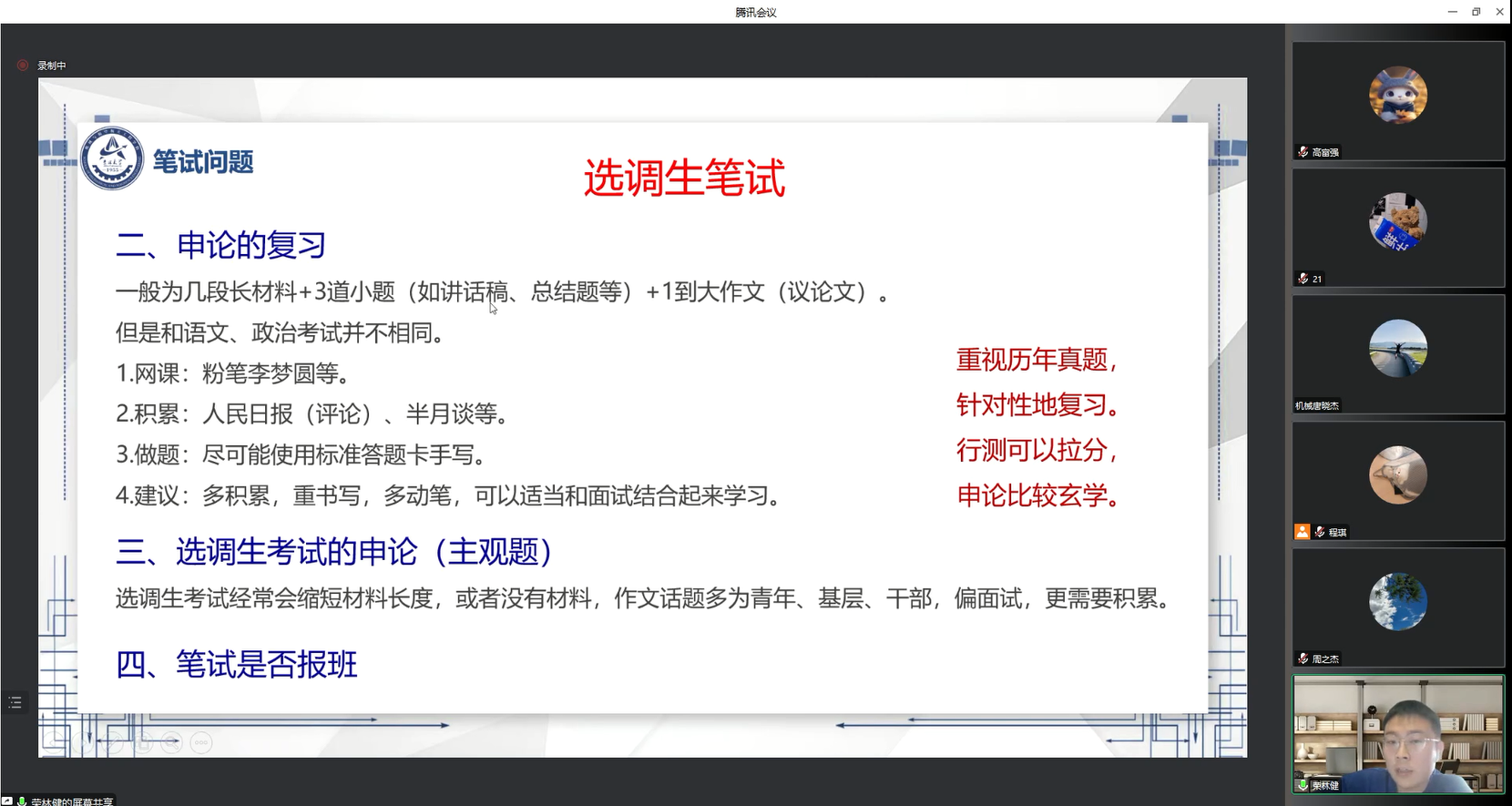Click the red recording indicator icon
This screenshot has height=806, width=1512.
[x=23, y=66]
